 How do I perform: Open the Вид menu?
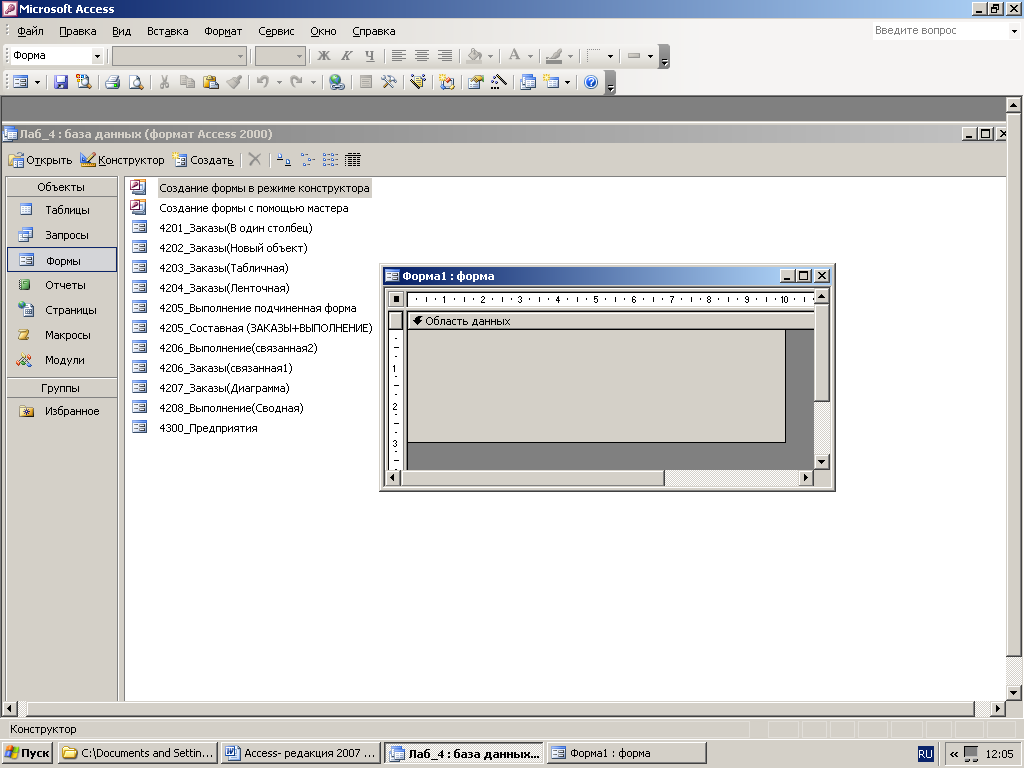(x=121, y=31)
